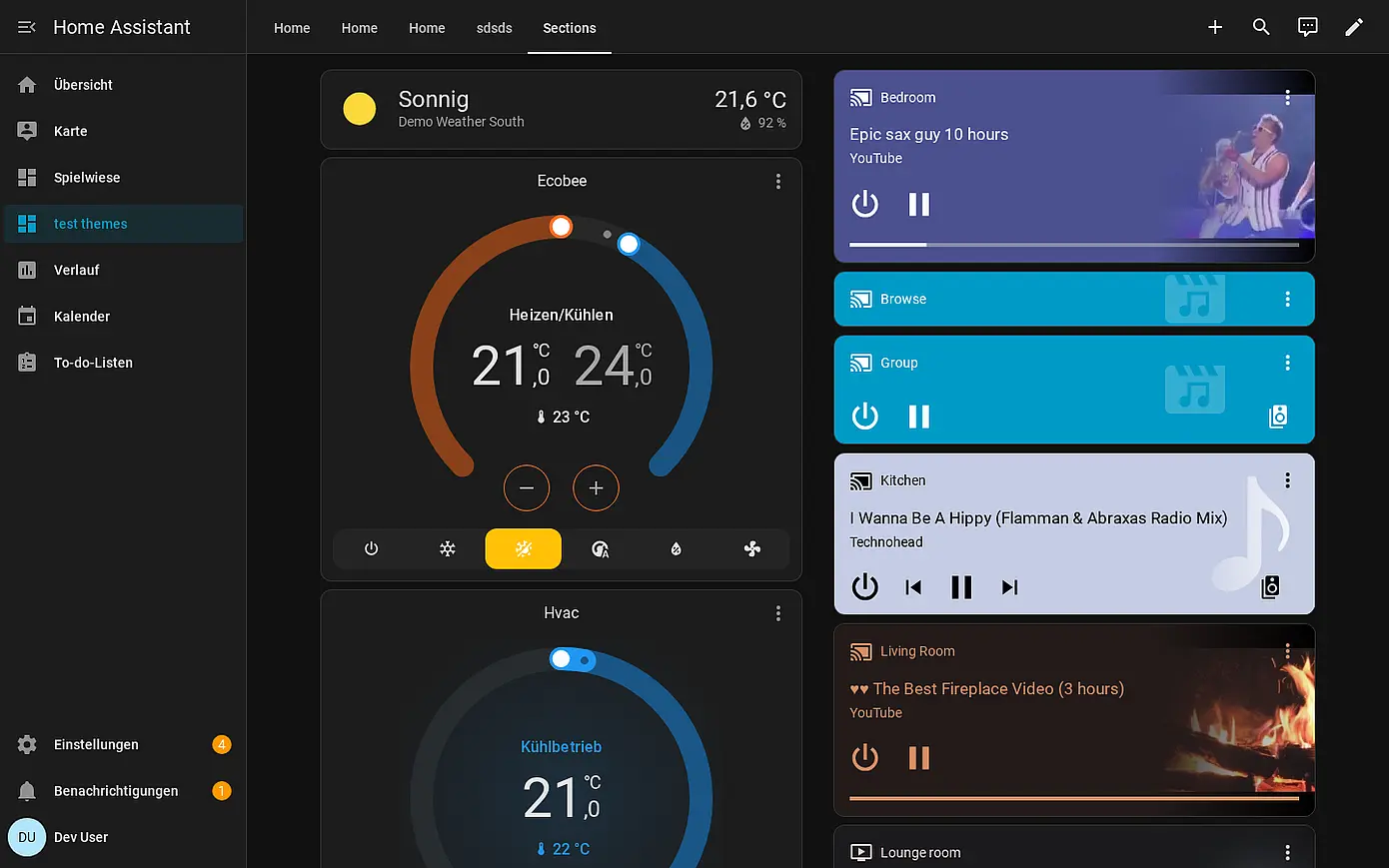Open the Browse player three-dot menu
The width and height of the screenshot is (1389, 868).
(x=1287, y=299)
